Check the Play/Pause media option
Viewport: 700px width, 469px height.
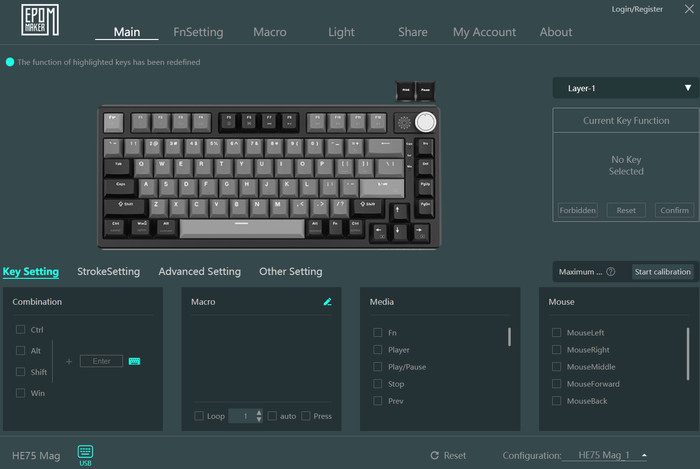378,366
